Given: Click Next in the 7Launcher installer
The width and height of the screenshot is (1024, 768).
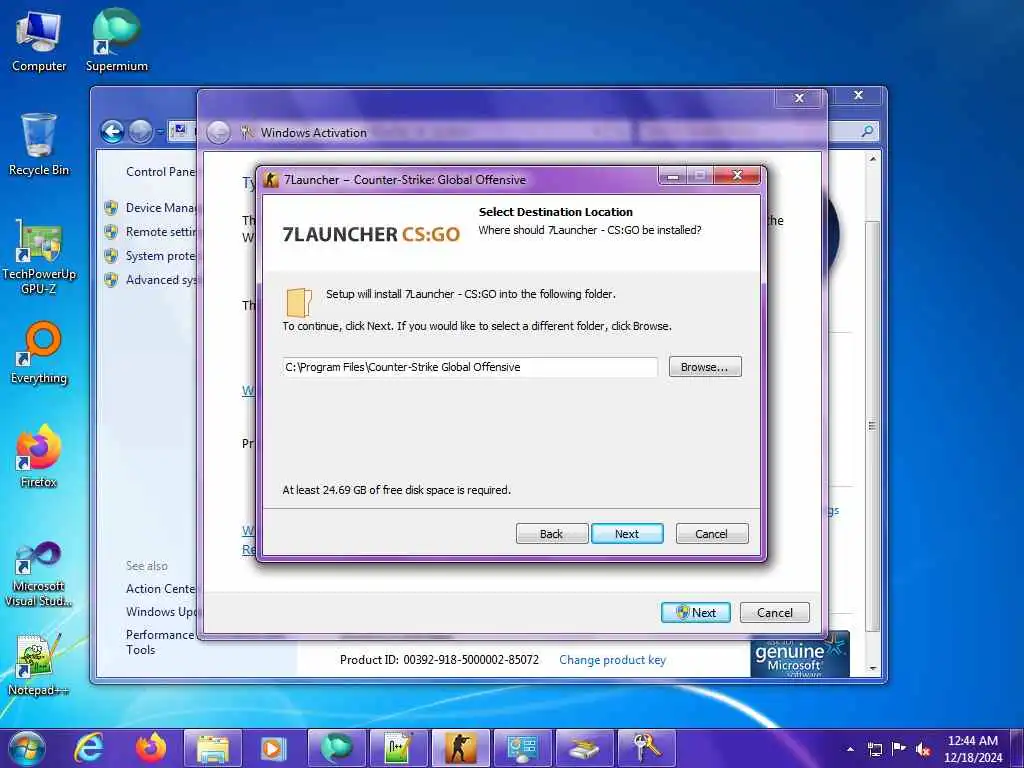Looking at the screenshot, I should point(627,534).
